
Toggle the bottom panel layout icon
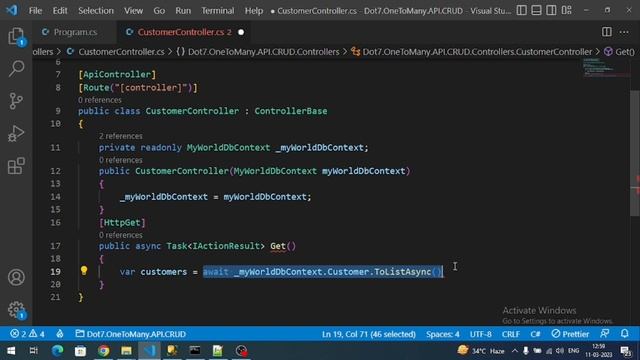coord(536,10)
